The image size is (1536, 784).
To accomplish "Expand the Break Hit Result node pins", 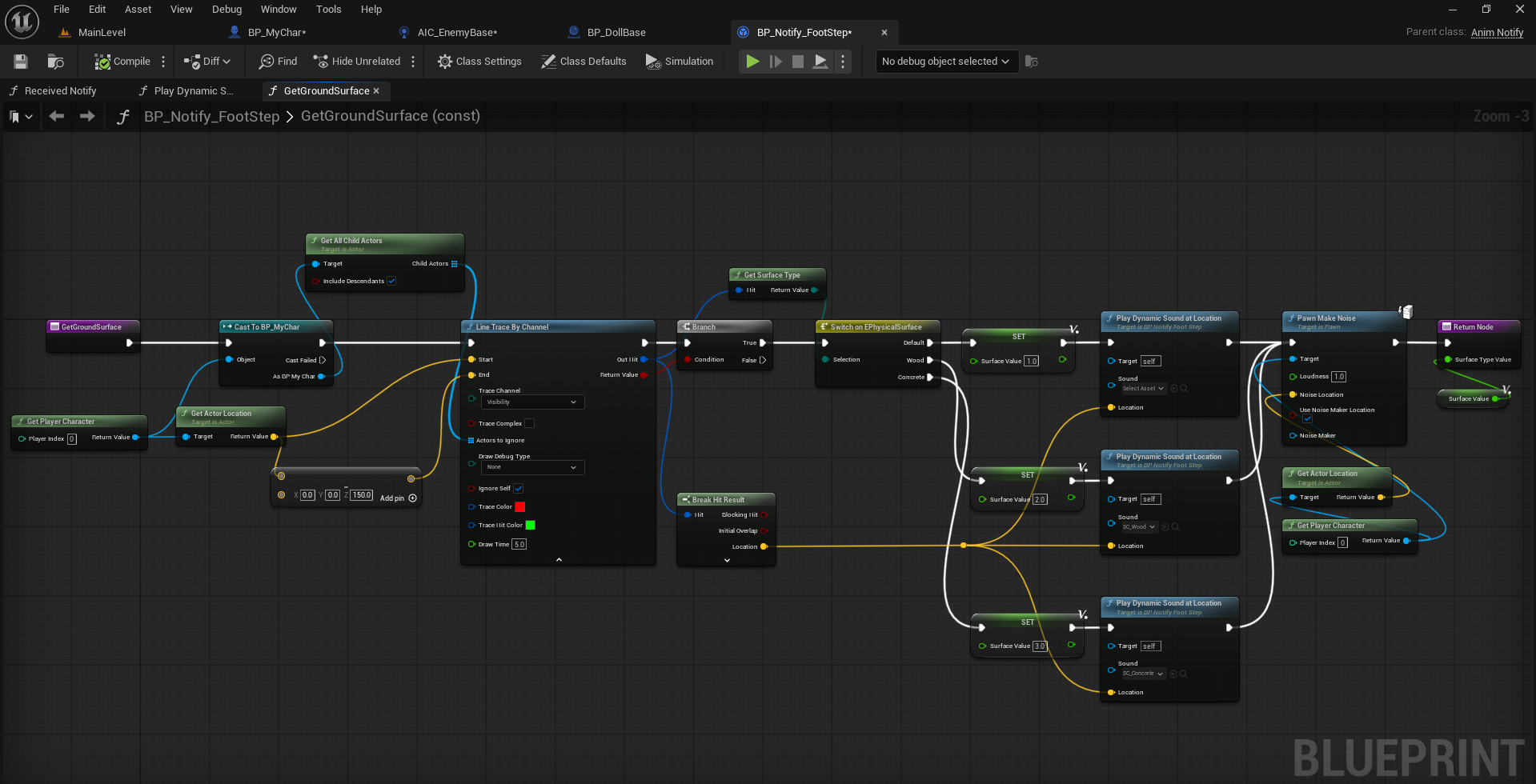I will [727, 560].
